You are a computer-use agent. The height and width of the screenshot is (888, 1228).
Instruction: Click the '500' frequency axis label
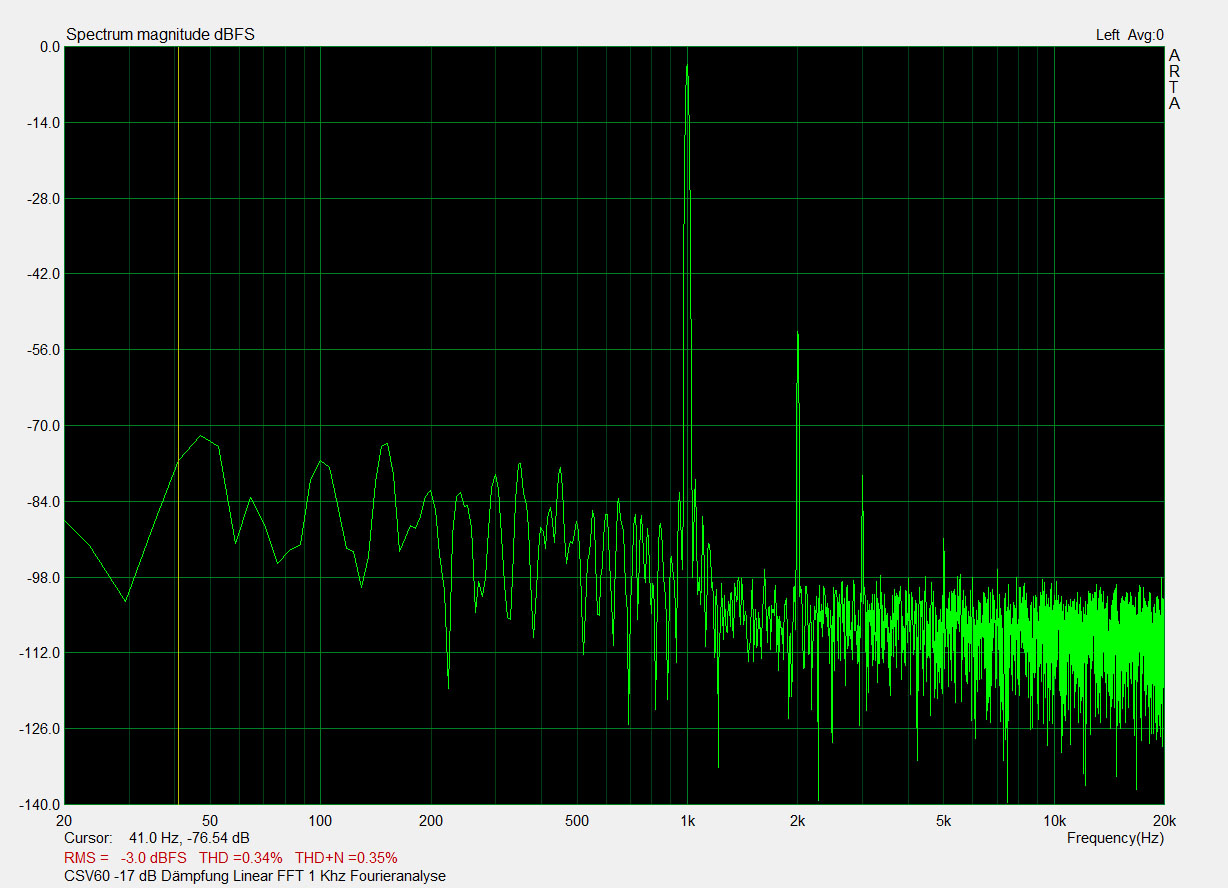[x=577, y=821]
